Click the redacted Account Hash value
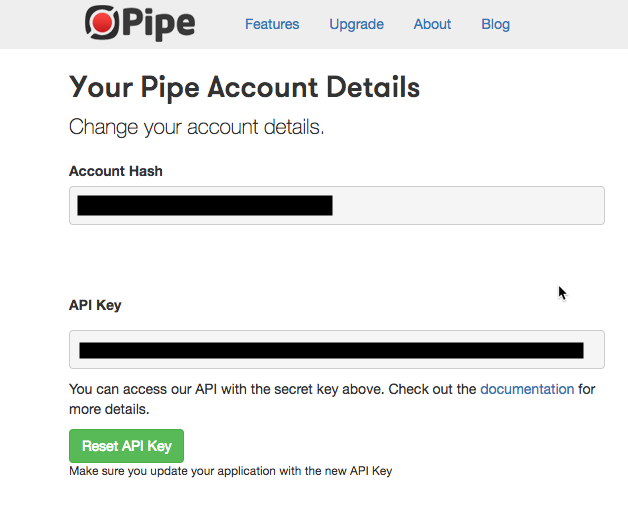 205,206
